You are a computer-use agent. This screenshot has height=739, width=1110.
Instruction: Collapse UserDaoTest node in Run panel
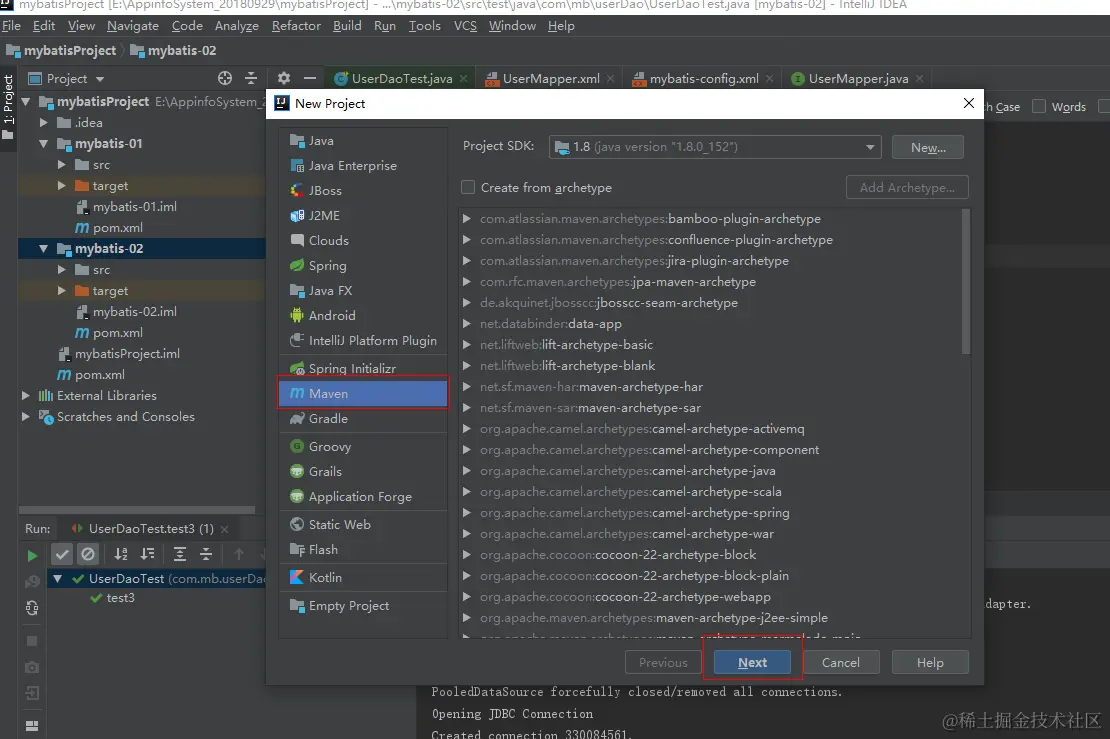57,578
